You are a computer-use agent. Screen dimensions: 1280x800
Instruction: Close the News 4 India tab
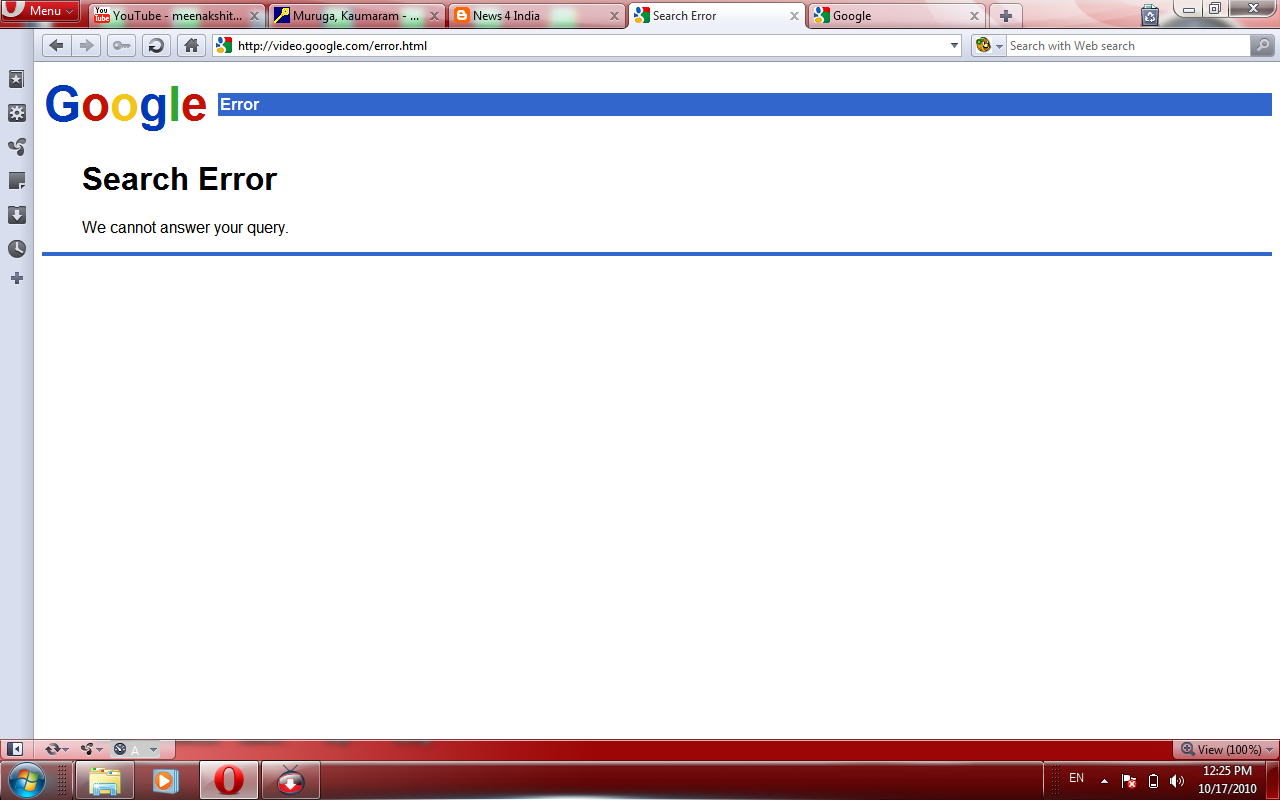(x=614, y=16)
